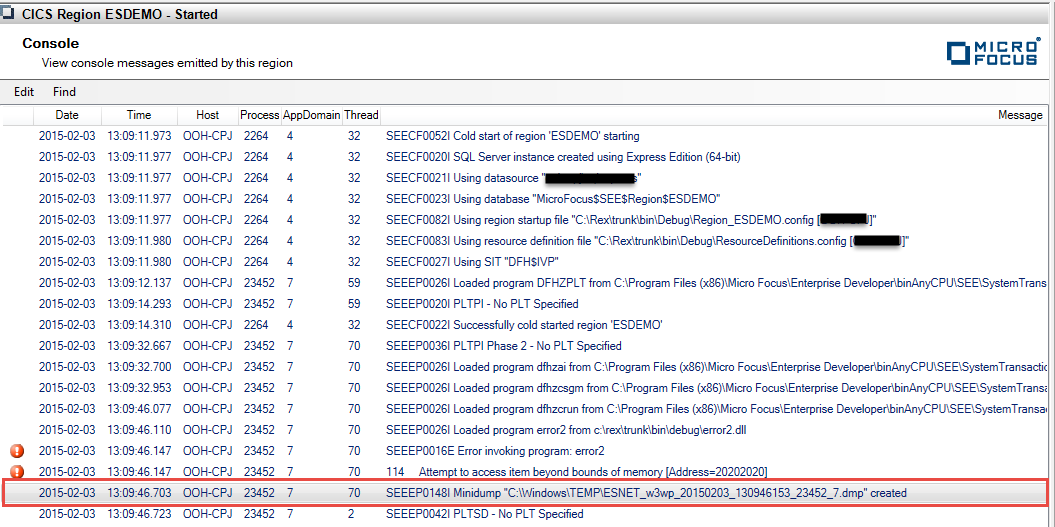Click the Process column header
Image resolution: width=1055 pixels, height=527 pixels.
(x=259, y=115)
